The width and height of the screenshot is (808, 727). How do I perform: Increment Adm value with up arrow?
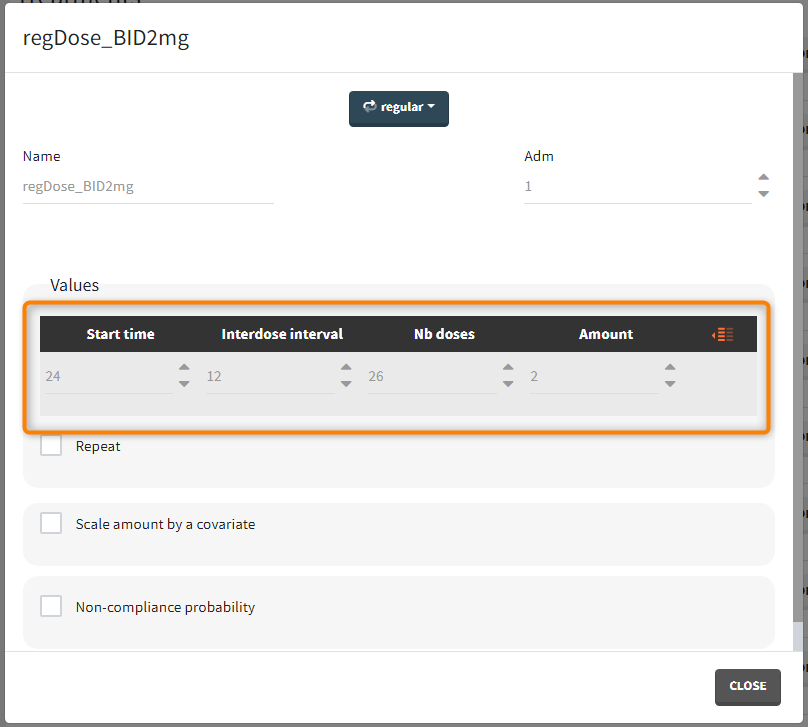pos(764,178)
